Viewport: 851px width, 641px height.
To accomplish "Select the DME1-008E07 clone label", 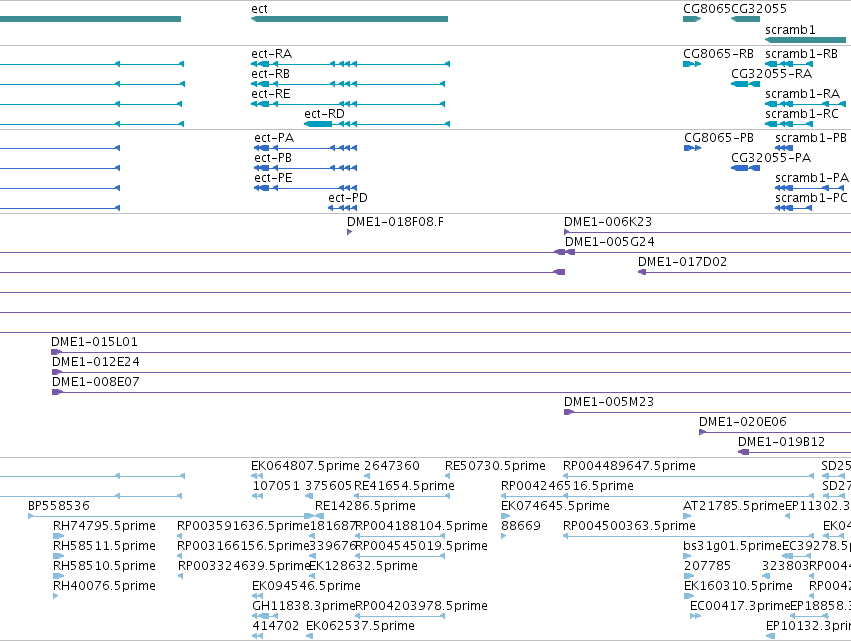I will click(96, 382).
